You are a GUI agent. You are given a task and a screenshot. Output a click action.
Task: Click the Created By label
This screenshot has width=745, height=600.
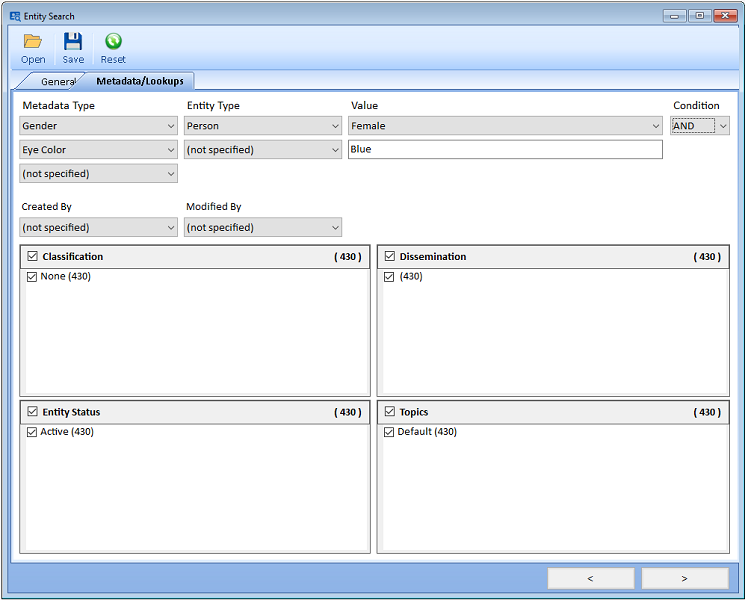(x=47, y=207)
